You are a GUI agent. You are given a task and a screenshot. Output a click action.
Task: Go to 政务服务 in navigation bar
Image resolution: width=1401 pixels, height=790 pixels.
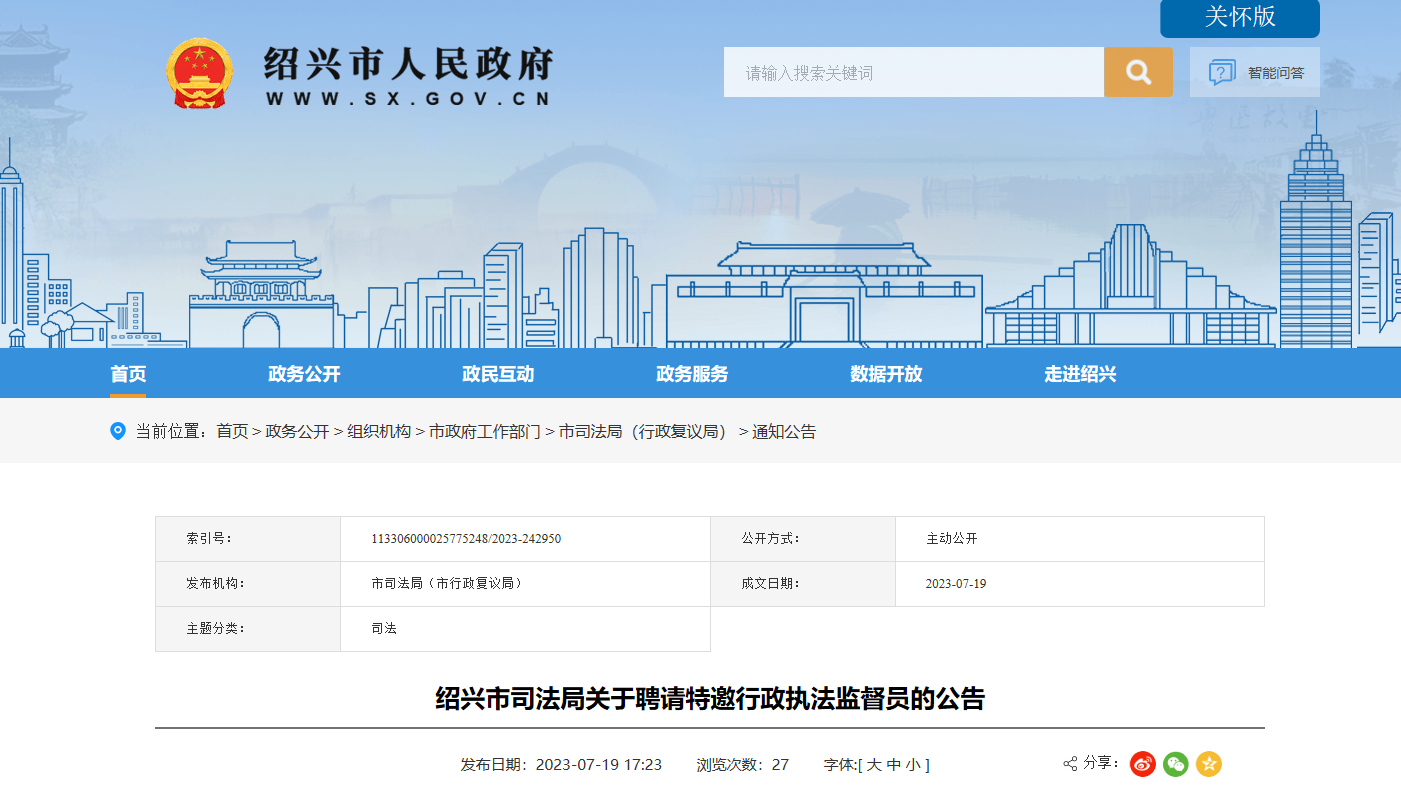[x=692, y=374]
